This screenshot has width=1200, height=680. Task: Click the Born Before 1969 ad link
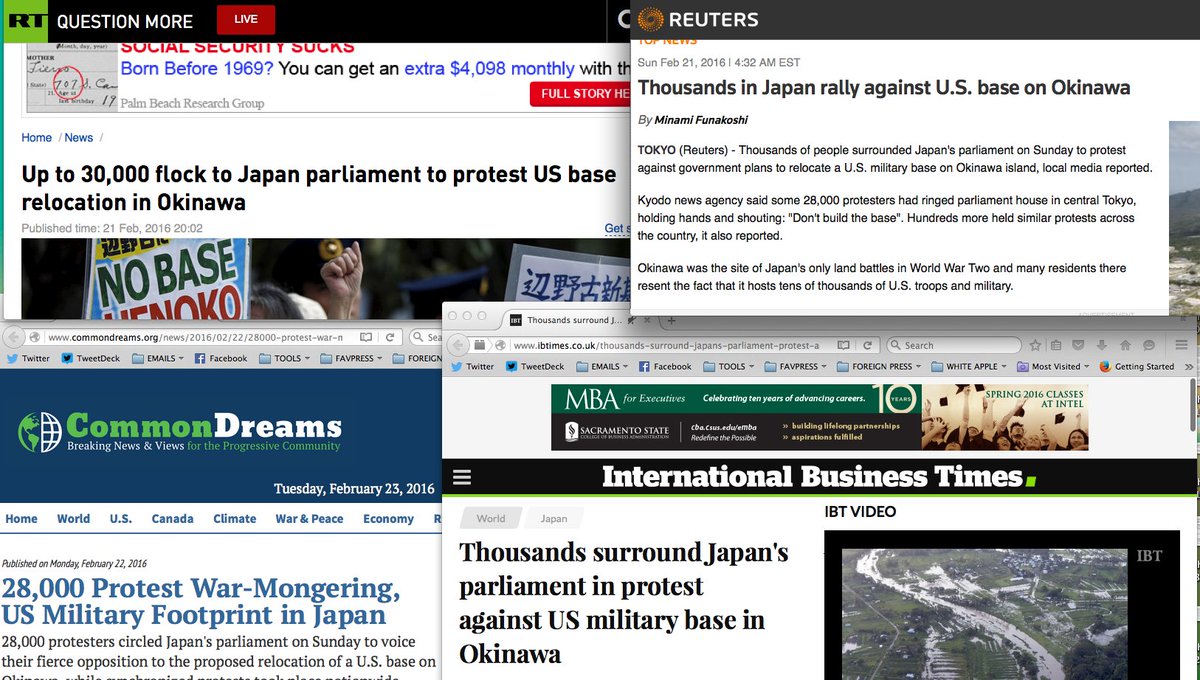[197, 69]
